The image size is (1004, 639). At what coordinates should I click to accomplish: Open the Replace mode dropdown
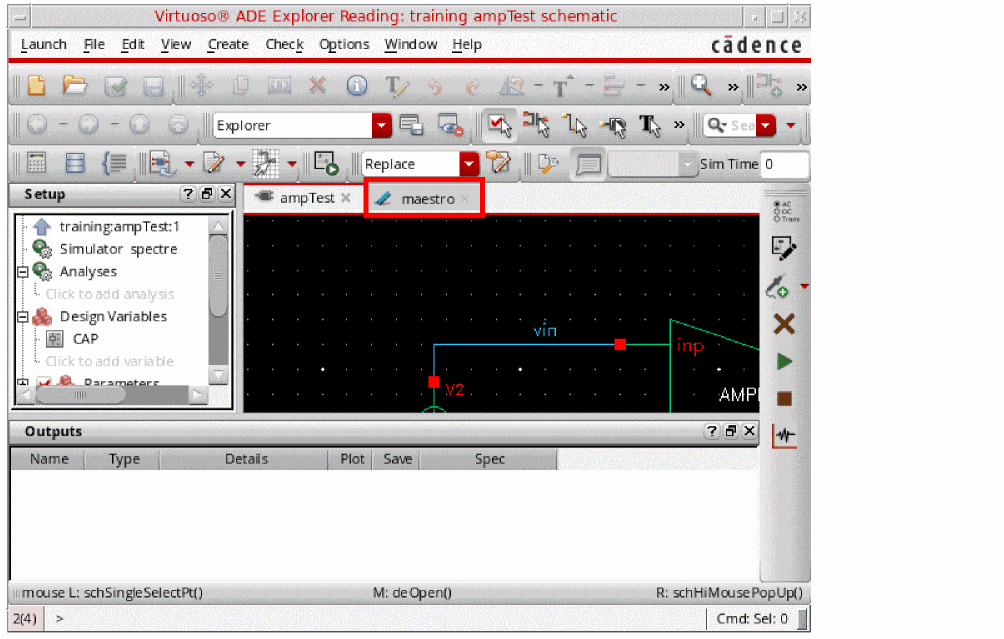click(x=469, y=164)
